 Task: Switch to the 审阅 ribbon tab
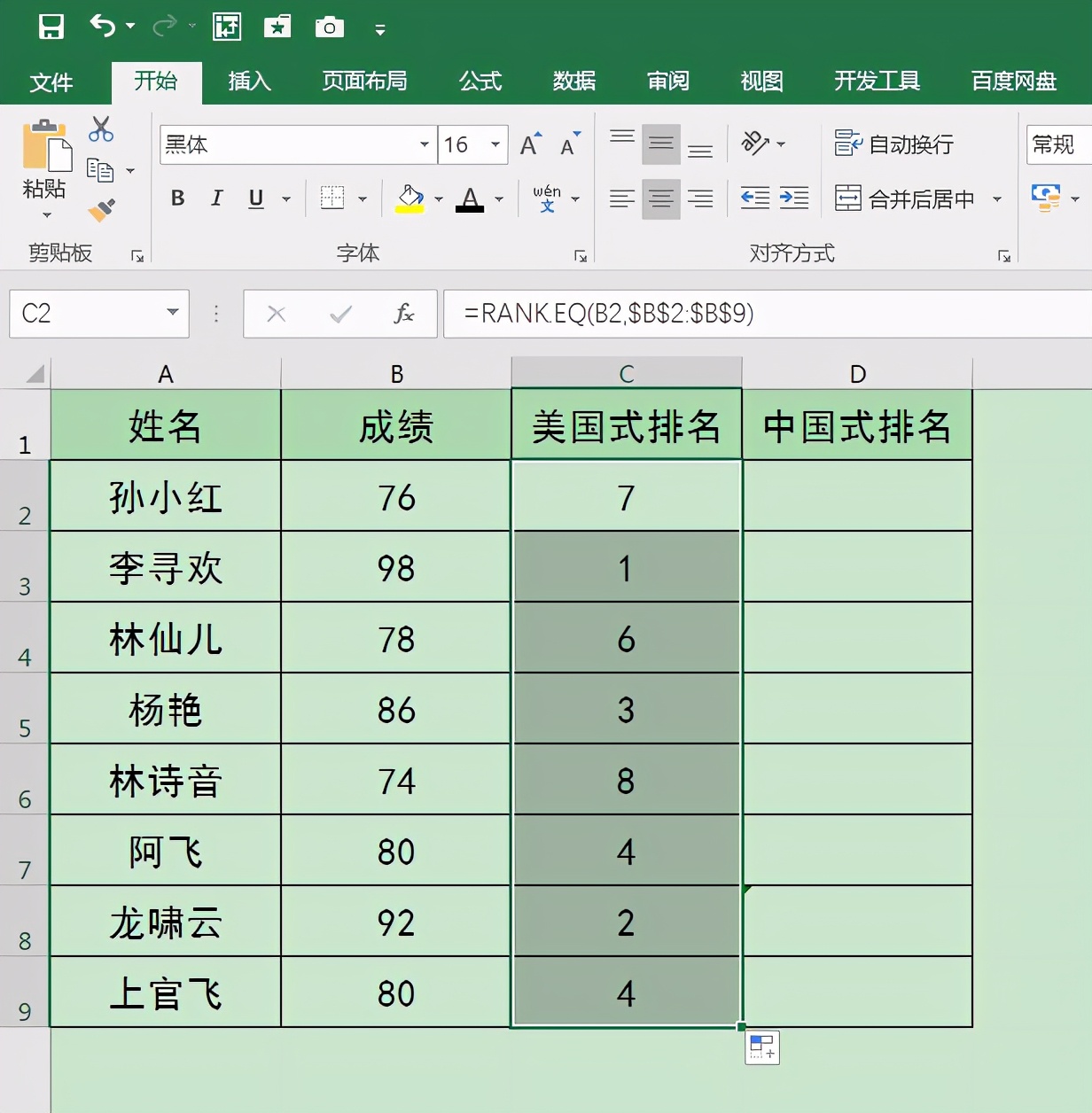(668, 82)
